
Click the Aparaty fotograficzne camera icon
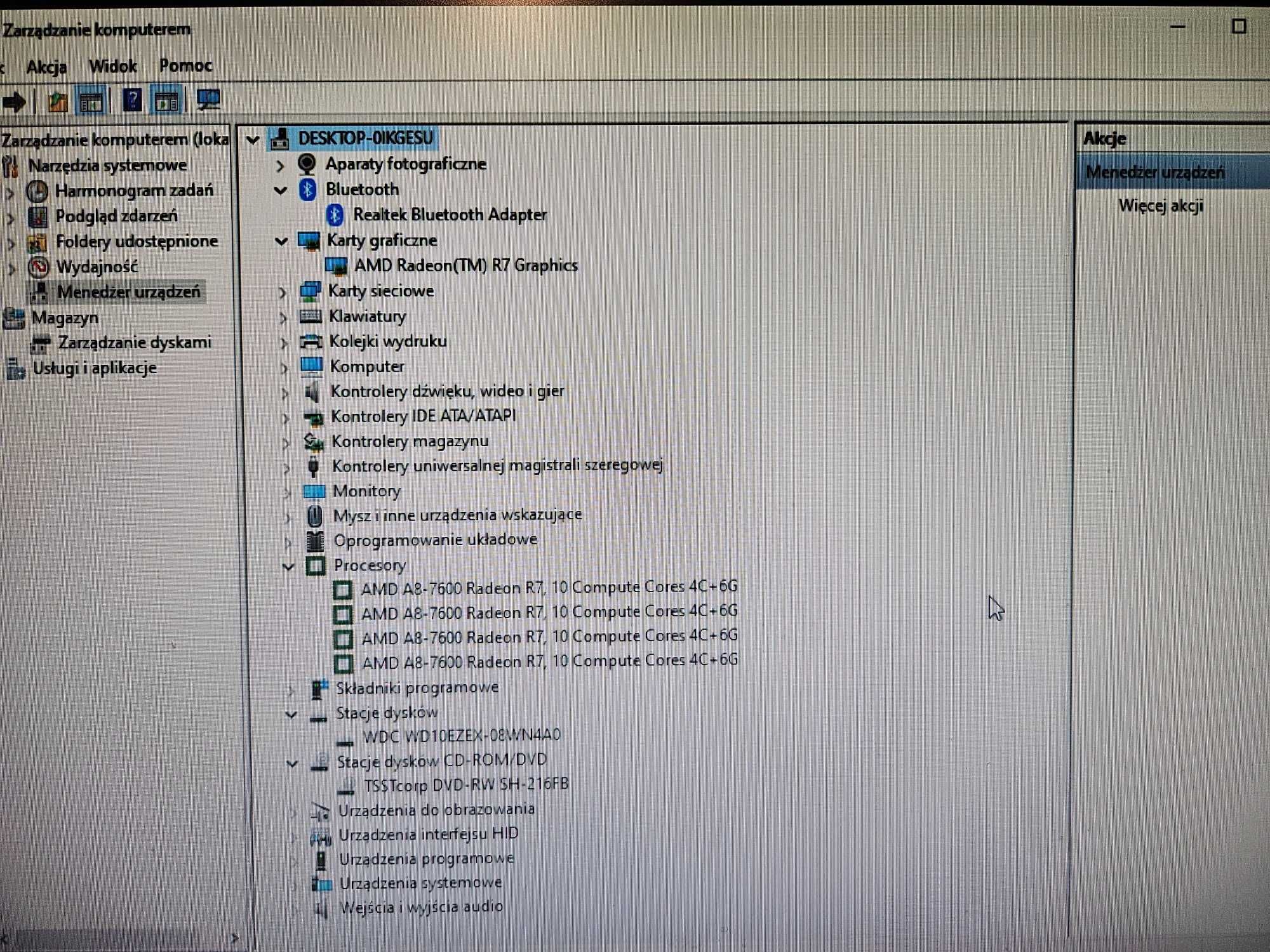coord(307,164)
